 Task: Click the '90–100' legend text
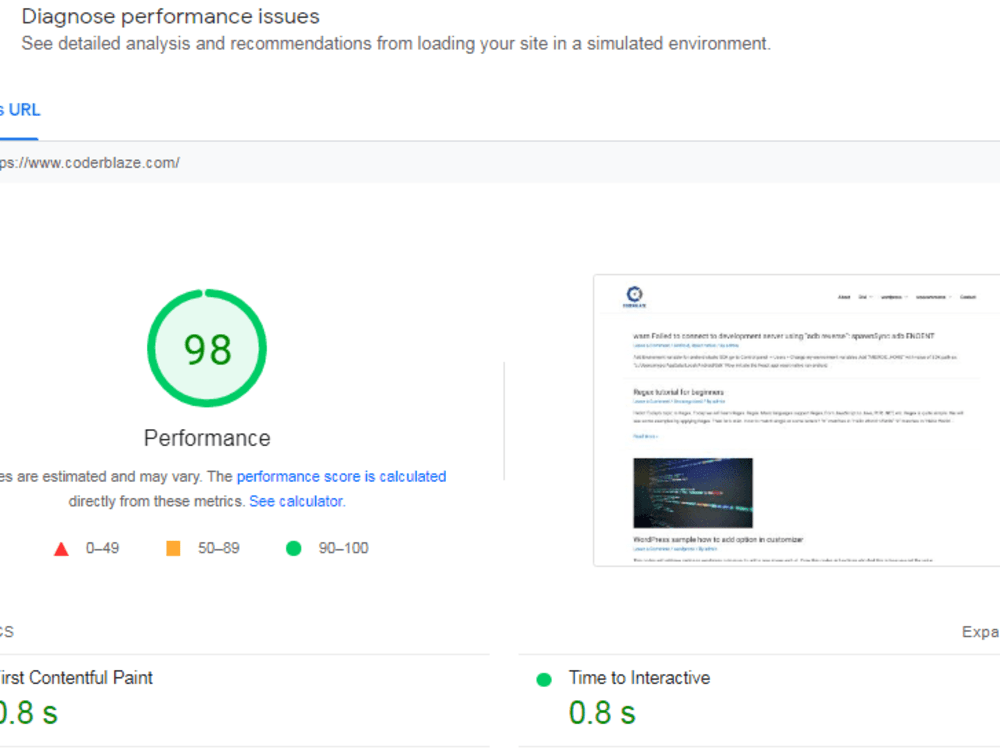click(x=344, y=548)
